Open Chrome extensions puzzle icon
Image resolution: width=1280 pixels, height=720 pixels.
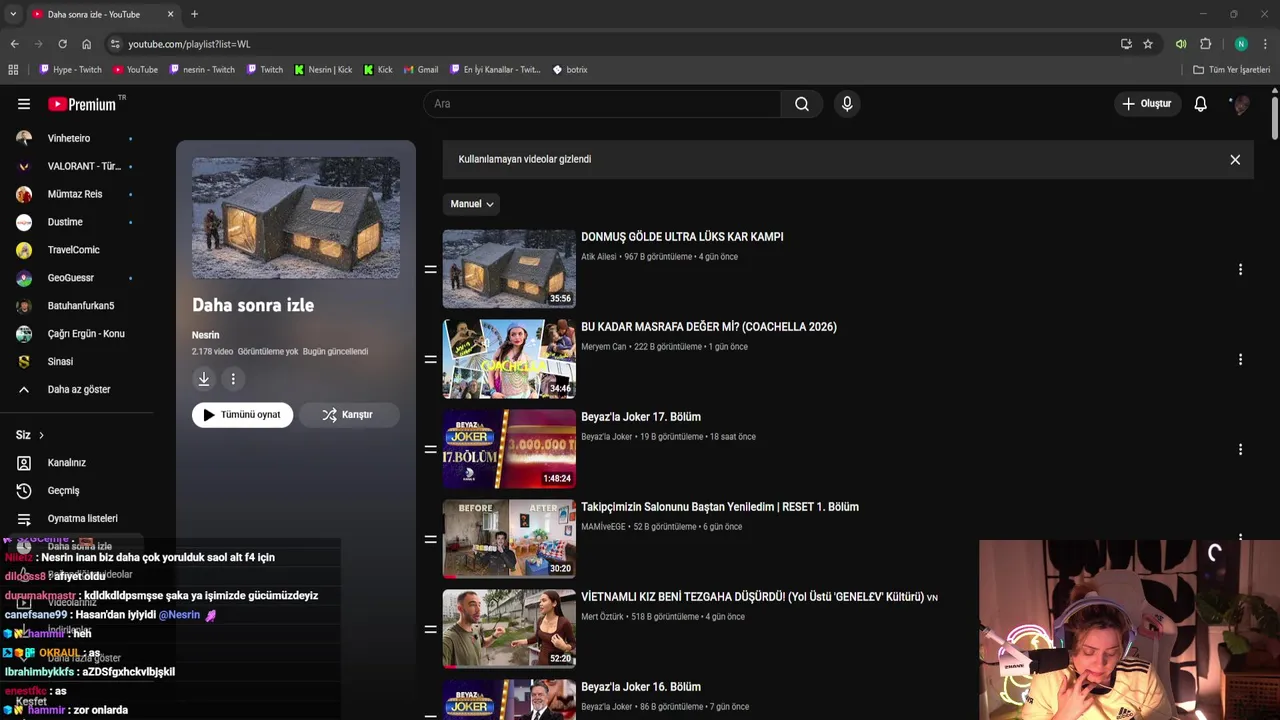click(x=1206, y=44)
